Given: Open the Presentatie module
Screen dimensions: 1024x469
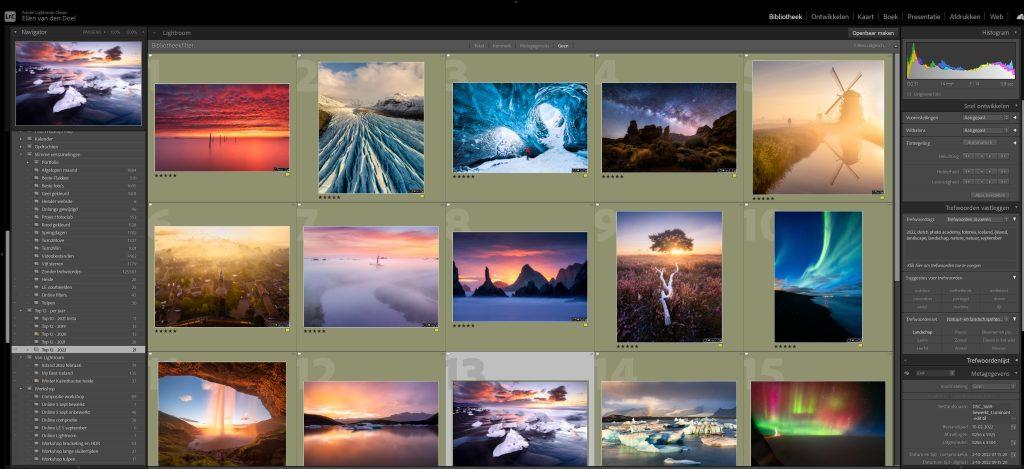Looking at the screenshot, I should pos(923,16).
